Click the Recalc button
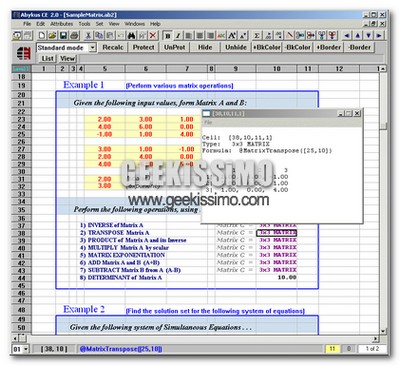 pyautogui.click(x=113, y=47)
